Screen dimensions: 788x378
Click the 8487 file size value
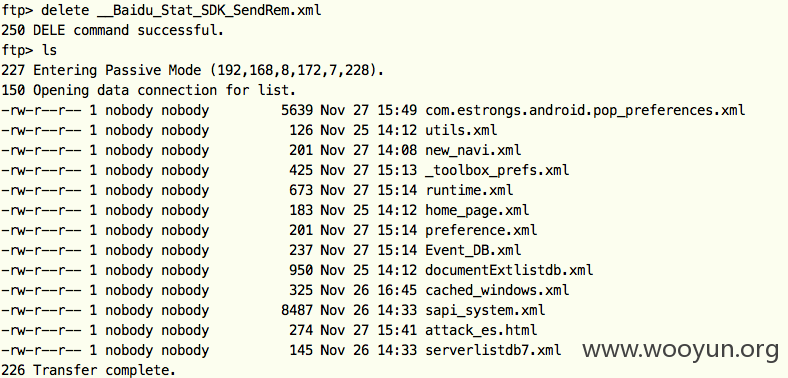tap(297, 311)
